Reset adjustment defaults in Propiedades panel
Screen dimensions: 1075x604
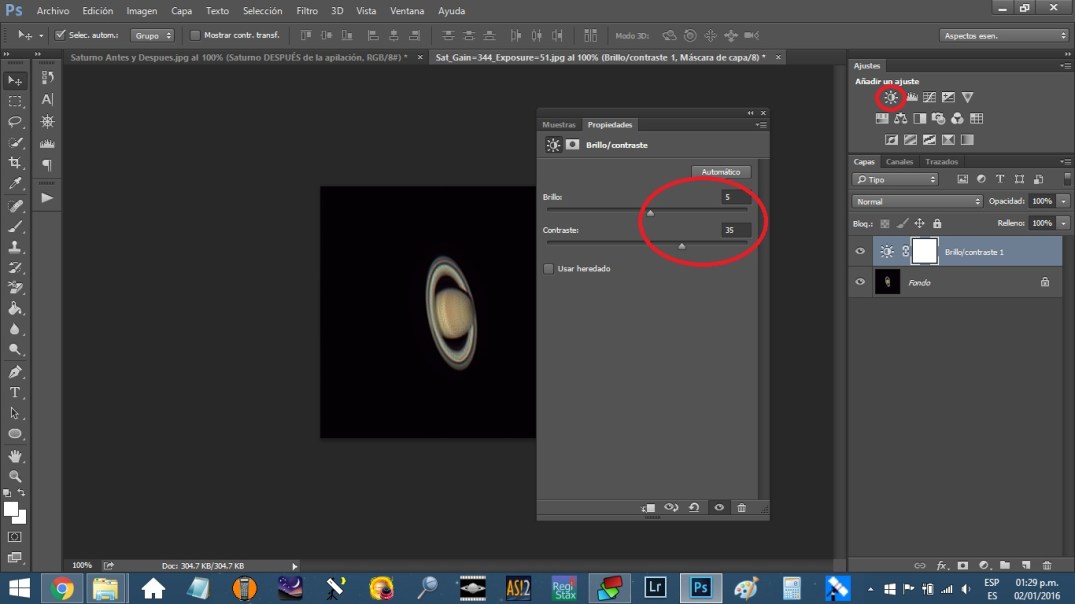pyautogui.click(x=694, y=508)
